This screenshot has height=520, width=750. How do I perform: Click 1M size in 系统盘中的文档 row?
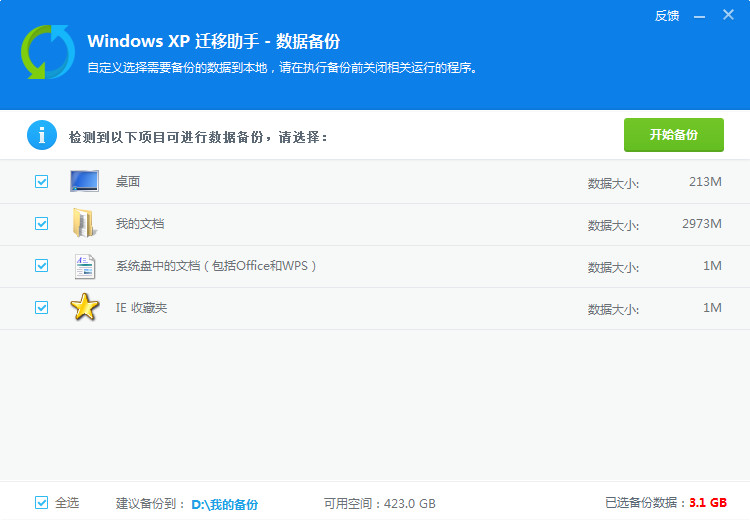tap(712, 266)
